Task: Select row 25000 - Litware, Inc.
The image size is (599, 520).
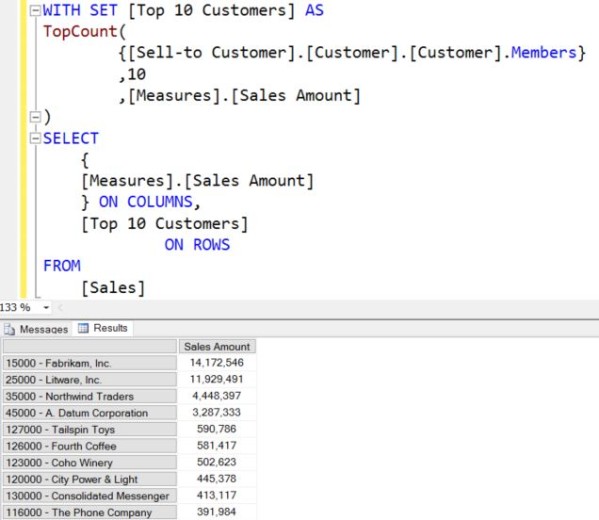Action: click(90, 380)
